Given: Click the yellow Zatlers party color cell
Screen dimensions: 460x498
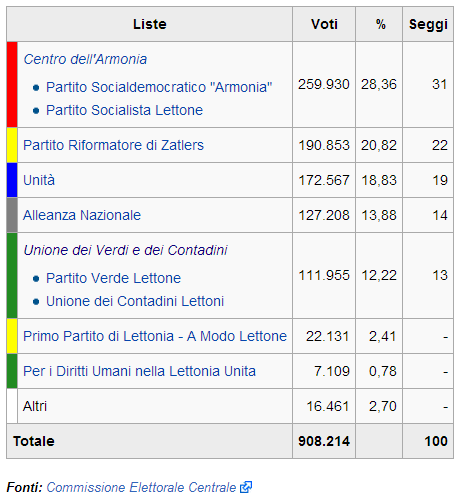Looking at the screenshot, I should click(12, 145).
